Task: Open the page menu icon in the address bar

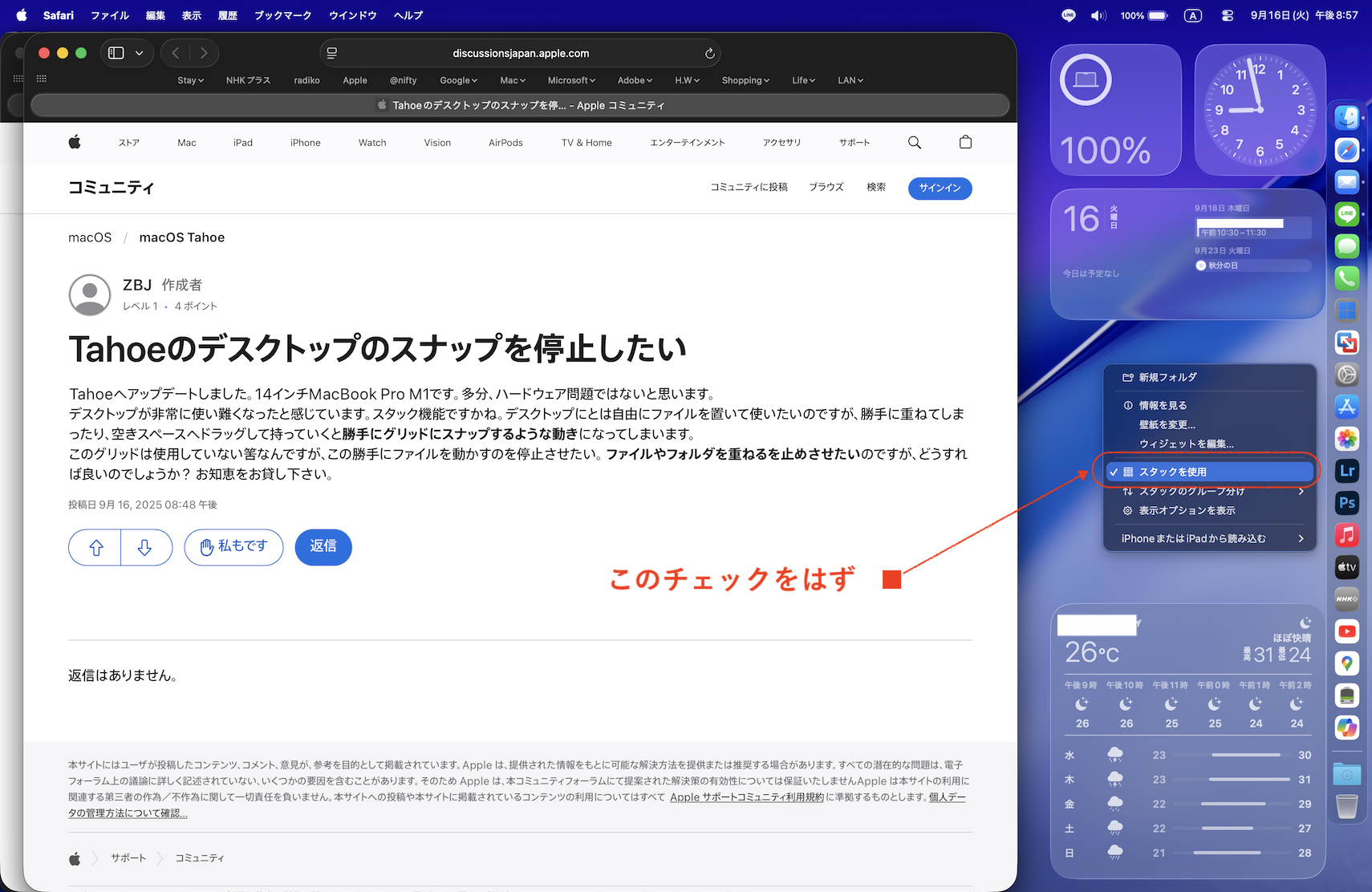Action: pyautogui.click(x=331, y=53)
